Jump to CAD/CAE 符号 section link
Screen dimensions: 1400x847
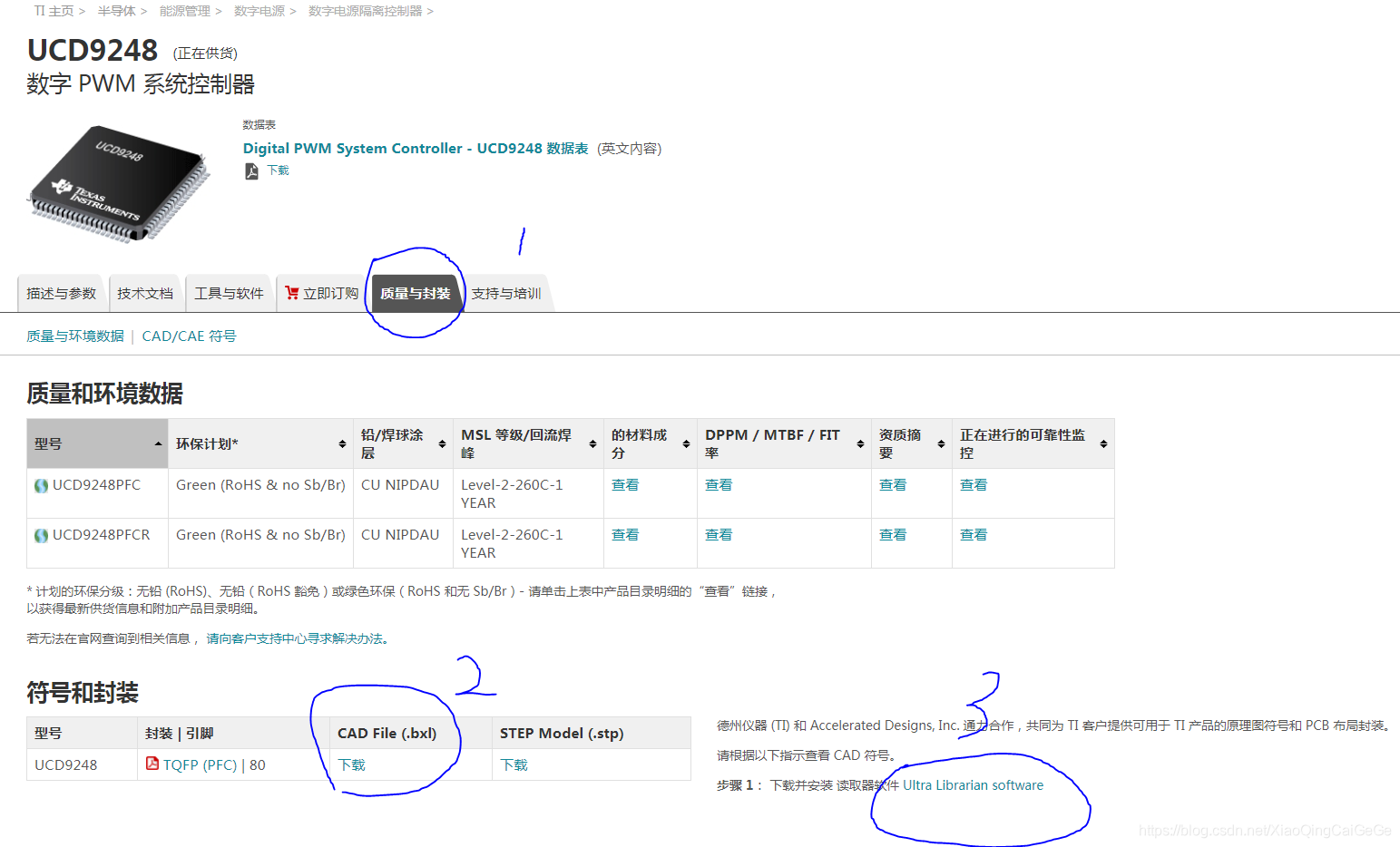189,336
